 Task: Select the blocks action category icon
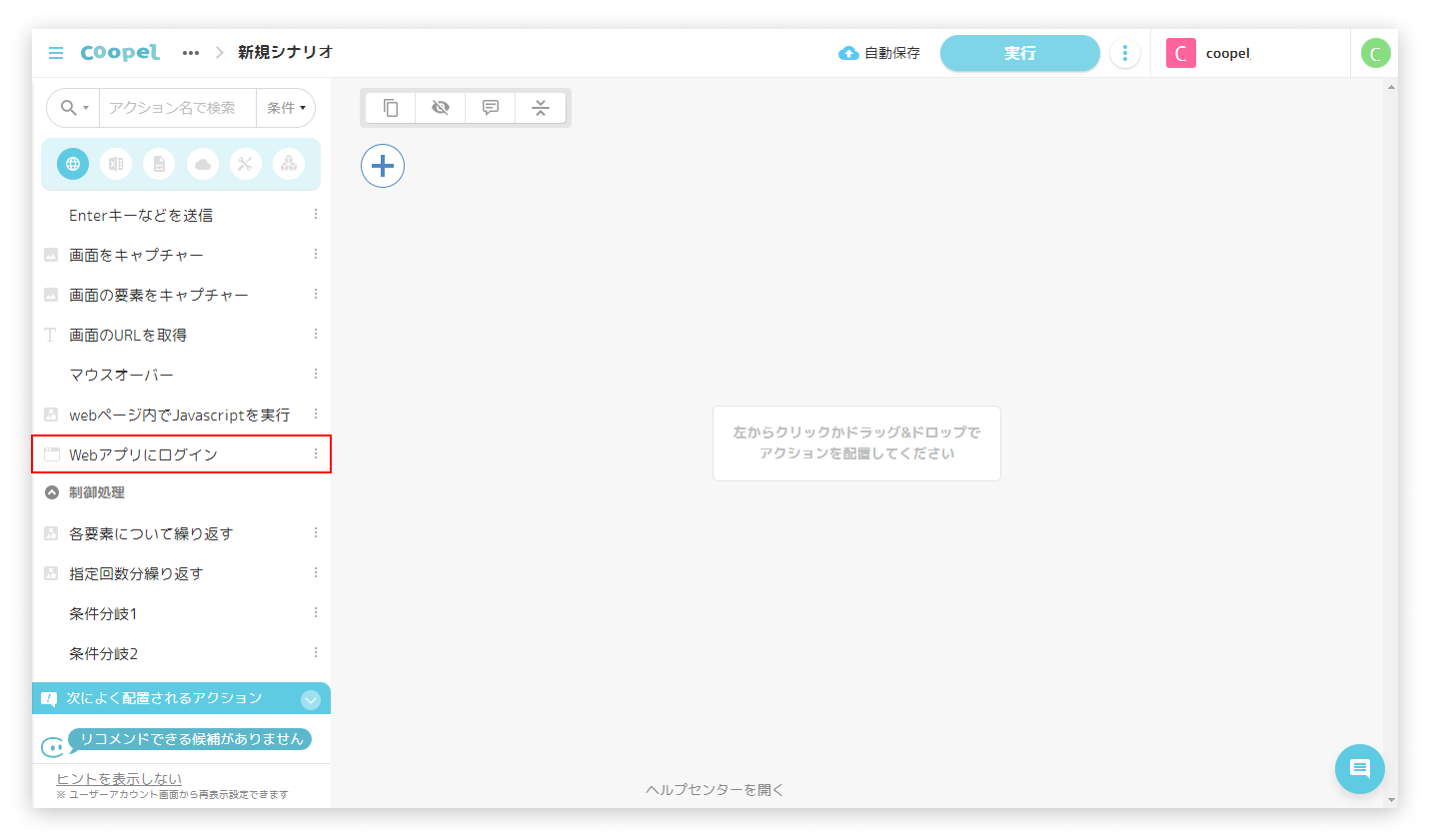click(x=289, y=164)
